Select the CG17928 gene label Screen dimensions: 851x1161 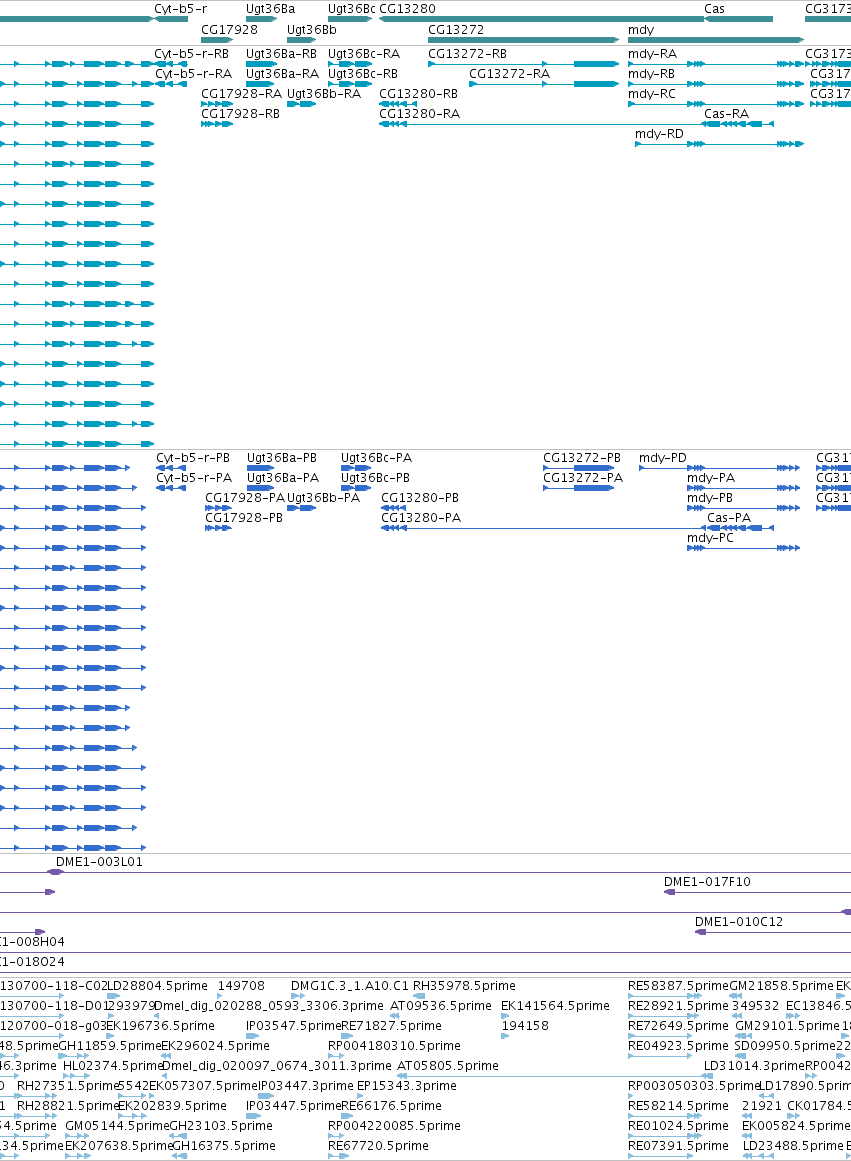point(230,30)
